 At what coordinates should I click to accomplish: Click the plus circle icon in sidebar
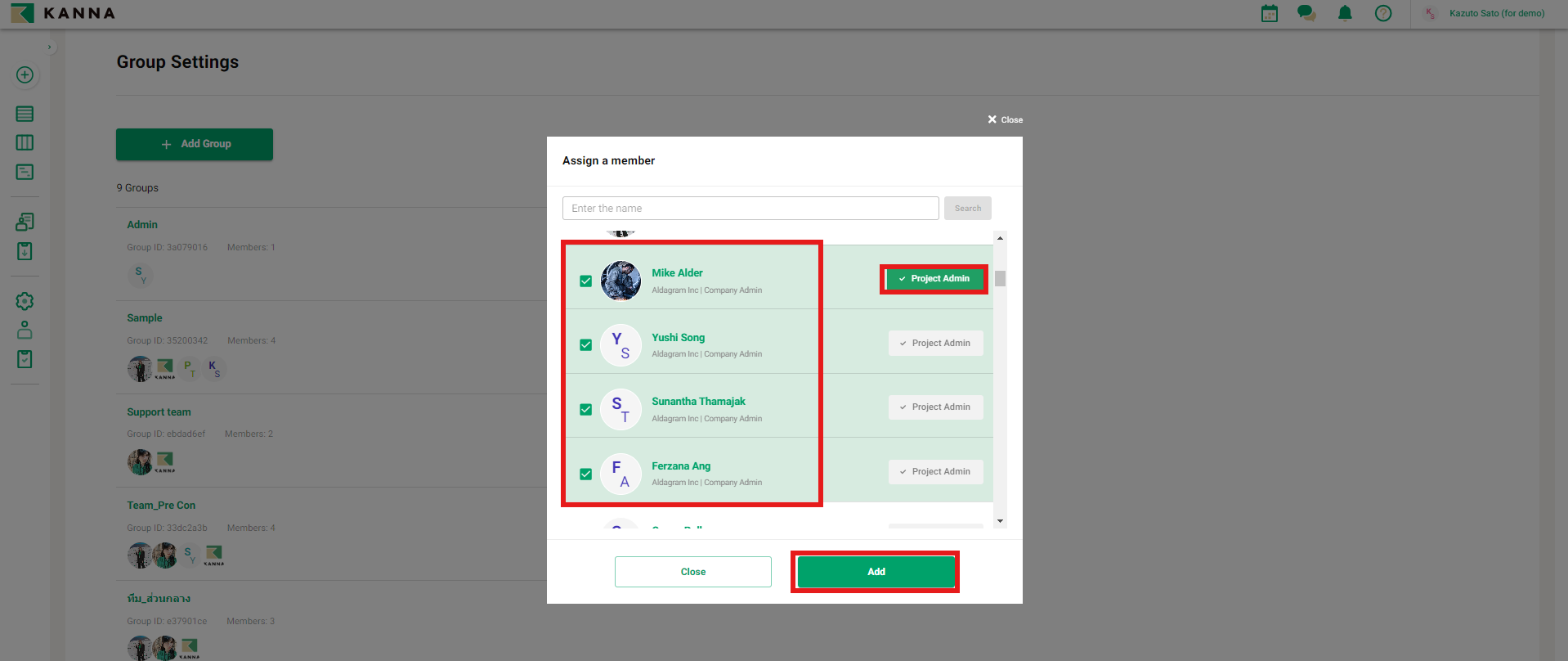(25, 75)
